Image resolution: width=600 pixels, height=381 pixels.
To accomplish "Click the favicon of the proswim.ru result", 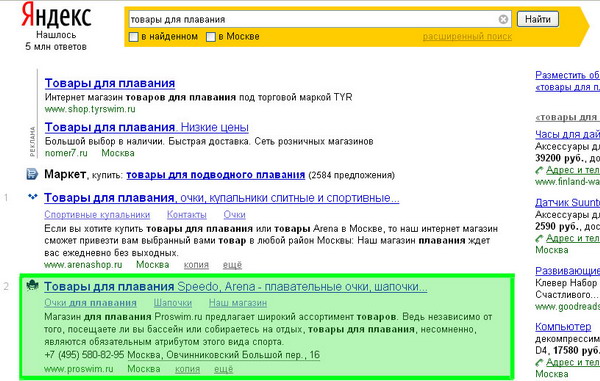I will 33,285.
